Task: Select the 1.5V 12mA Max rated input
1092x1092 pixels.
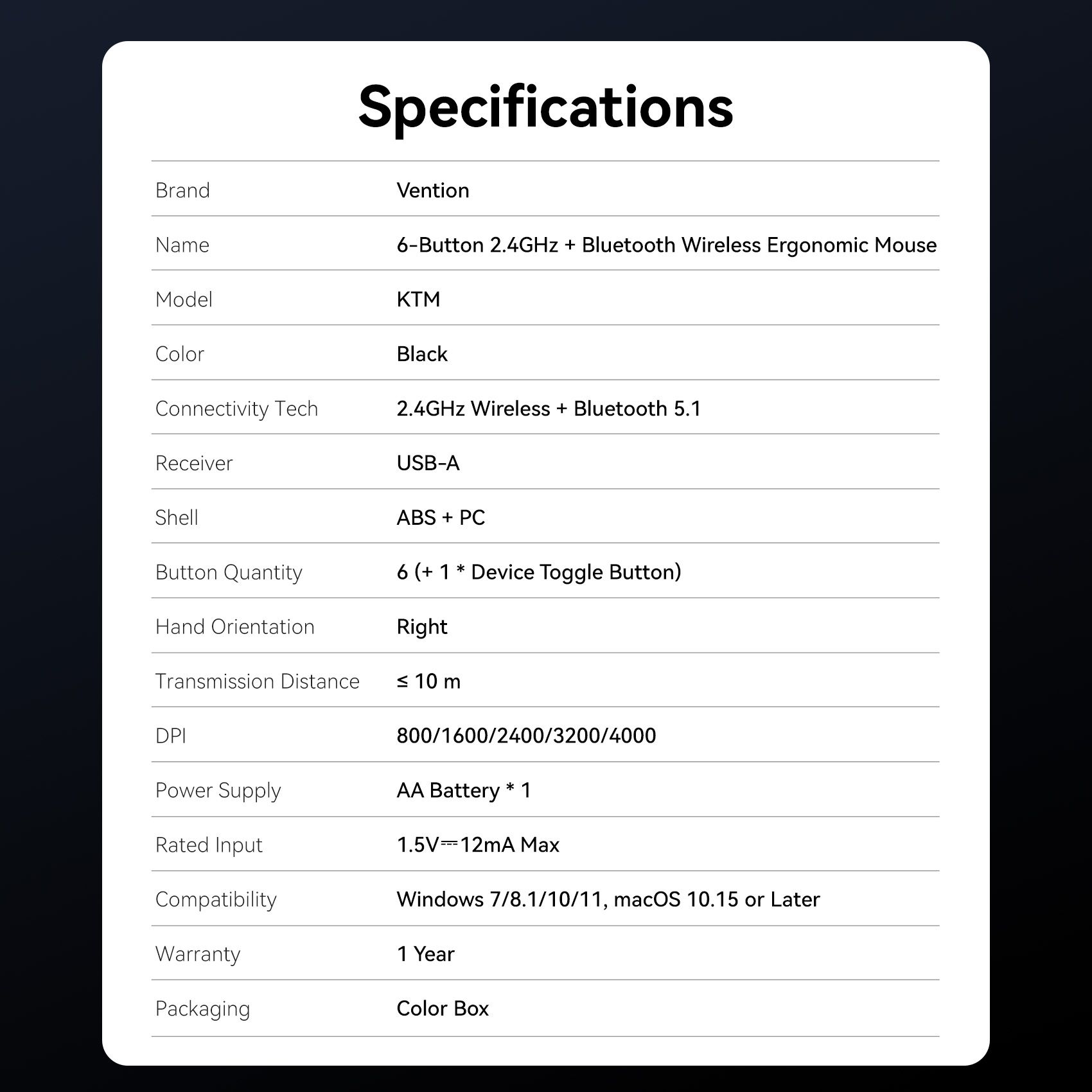Action: click(477, 845)
